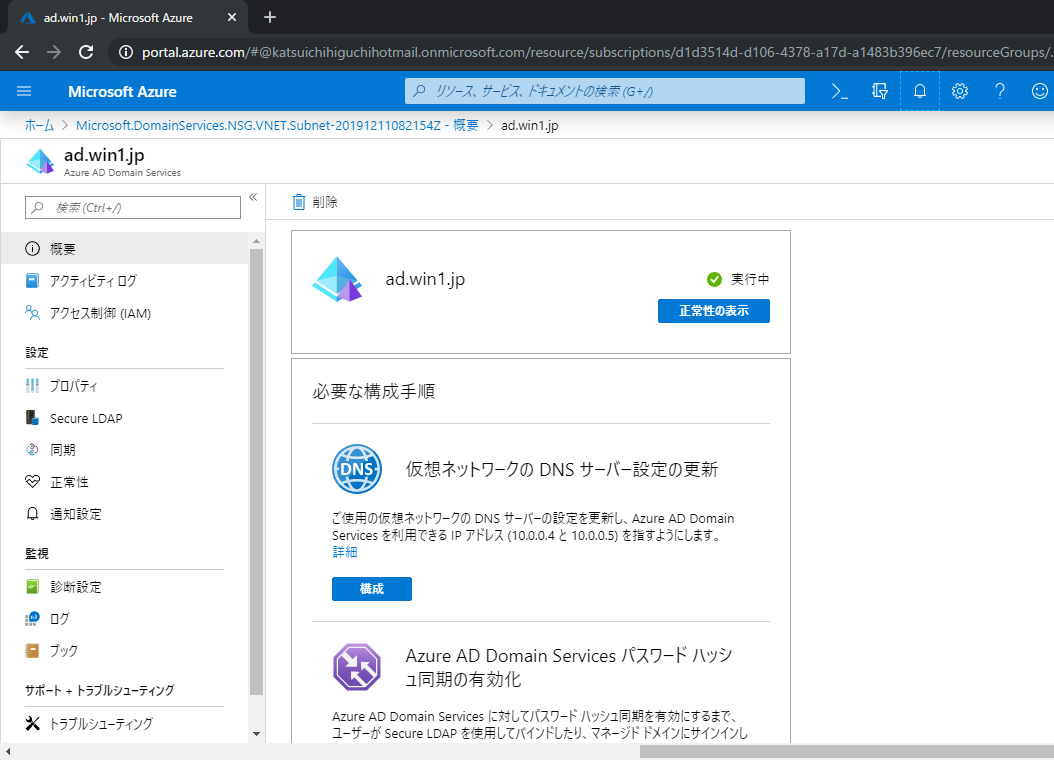
Task: Click the 実行中 status text
Action: (x=750, y=279)
